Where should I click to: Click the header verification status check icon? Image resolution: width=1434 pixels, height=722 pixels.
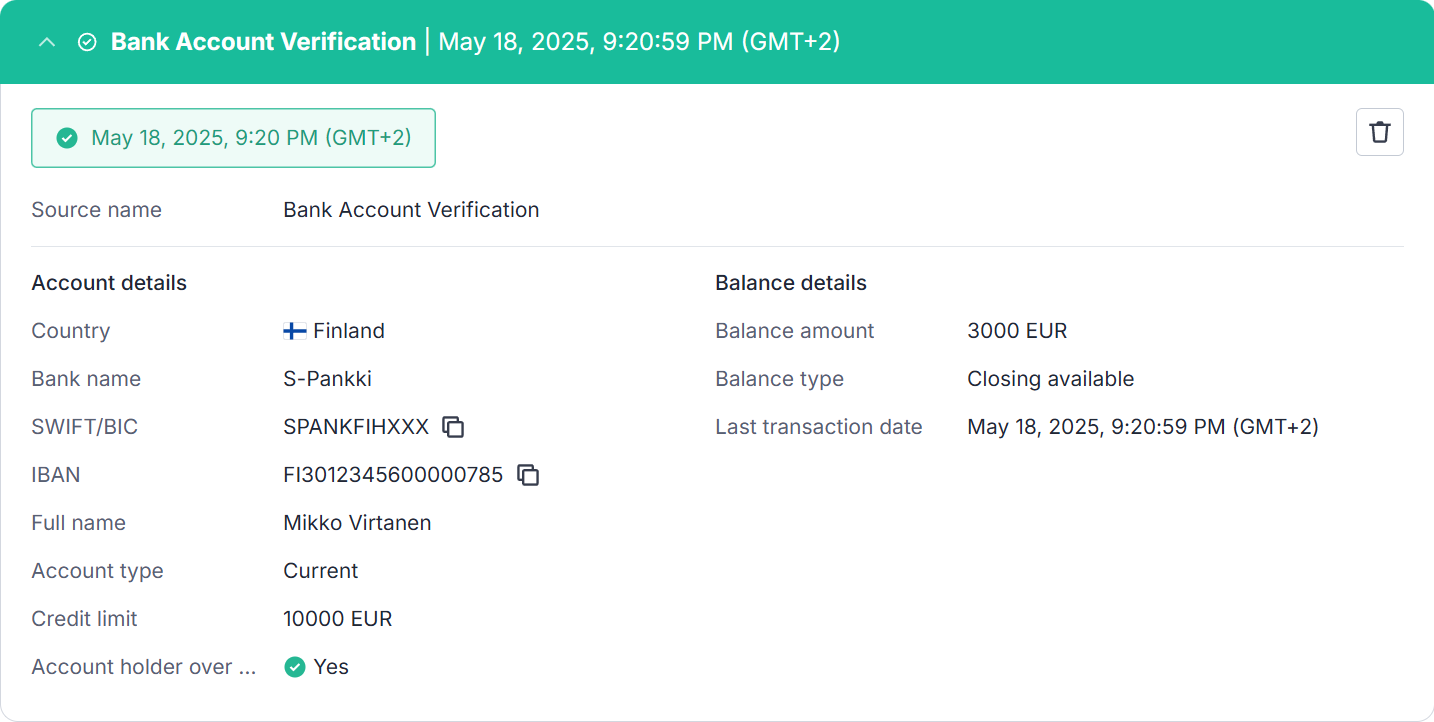point(87,42)
